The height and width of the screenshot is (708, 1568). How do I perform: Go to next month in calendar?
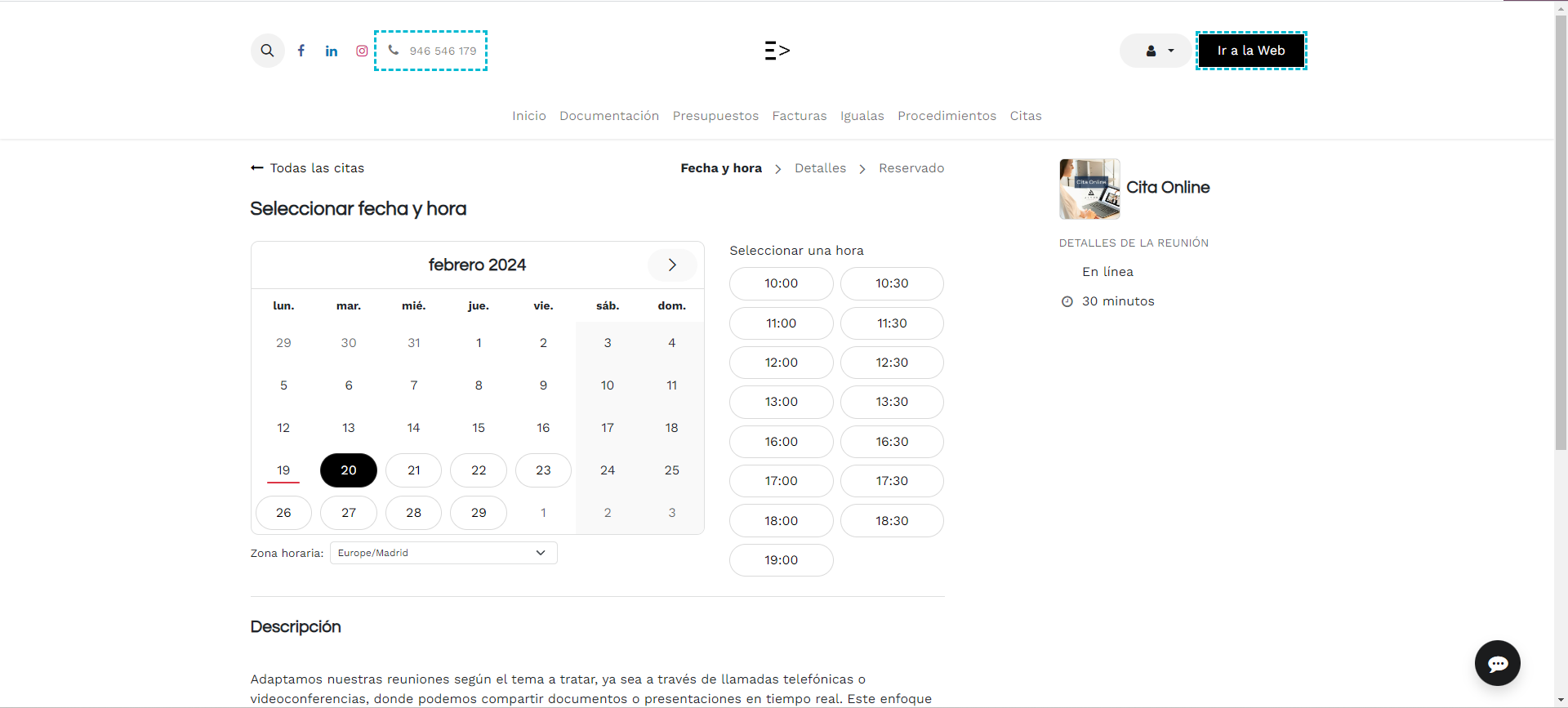[672, 265]
